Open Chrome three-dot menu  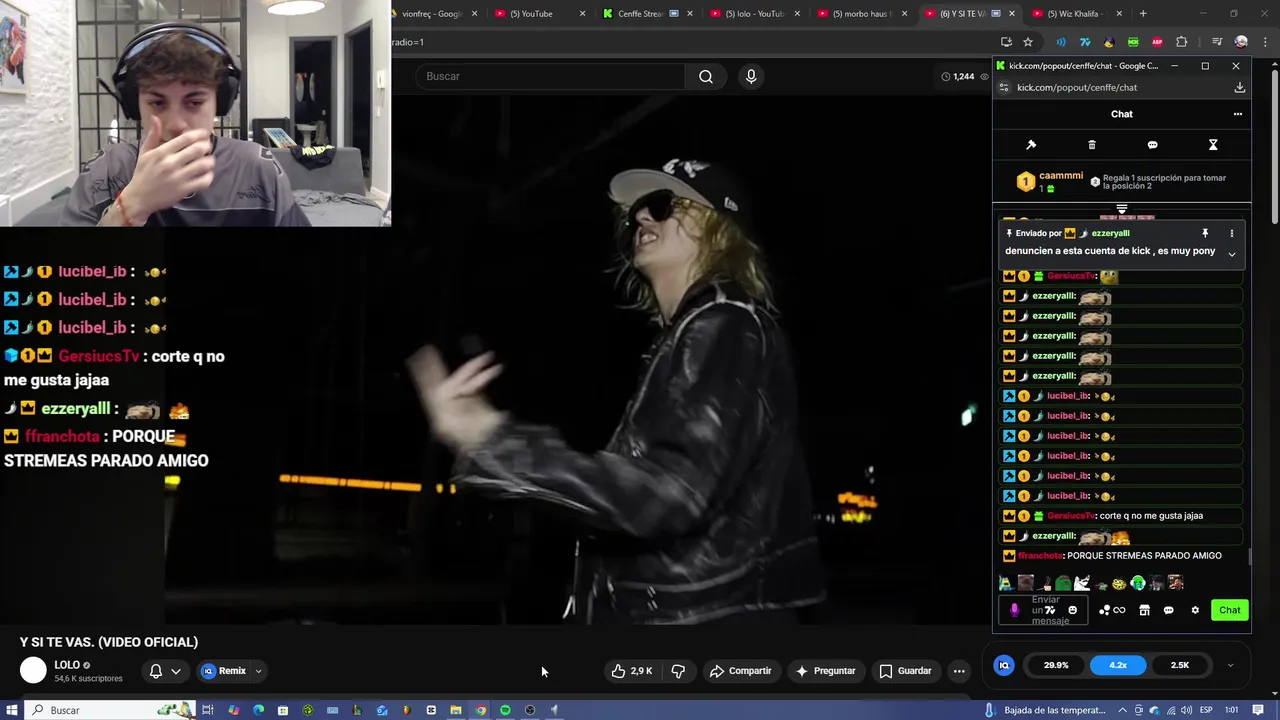(1266, 42)
